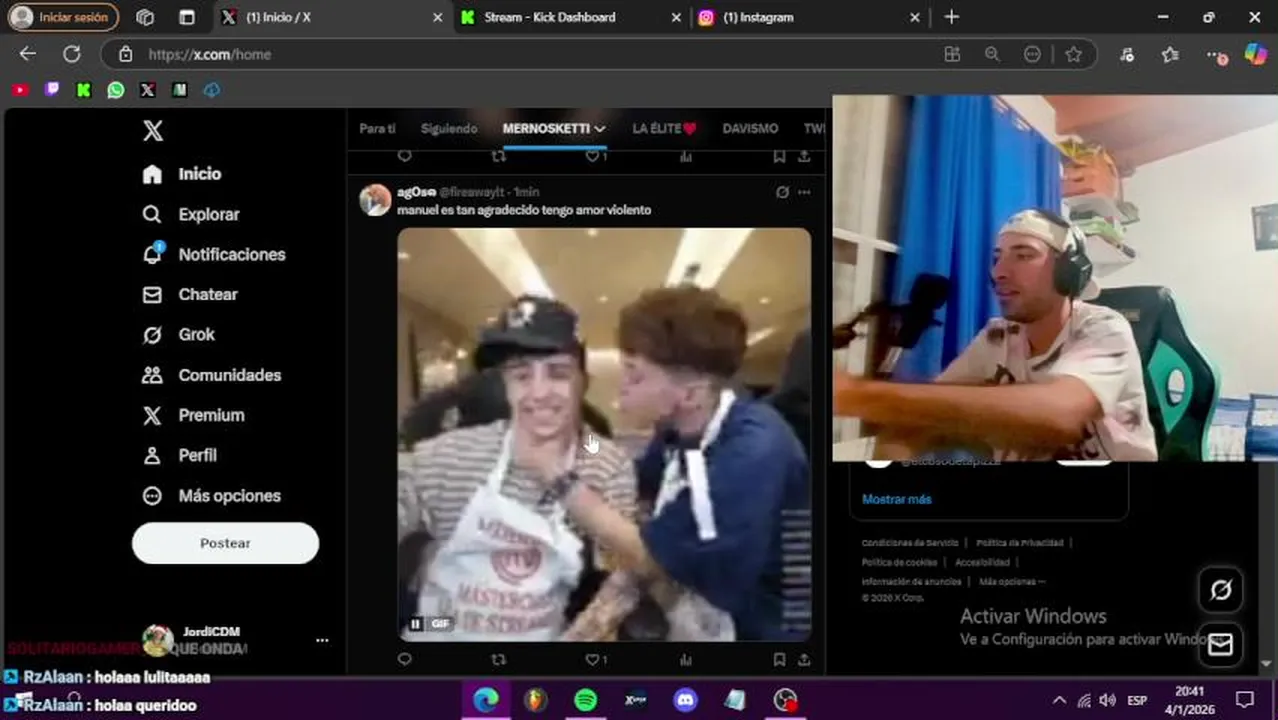Share agOse's post below the GIF
This screenshot has height=720, width=1278.
804,659
